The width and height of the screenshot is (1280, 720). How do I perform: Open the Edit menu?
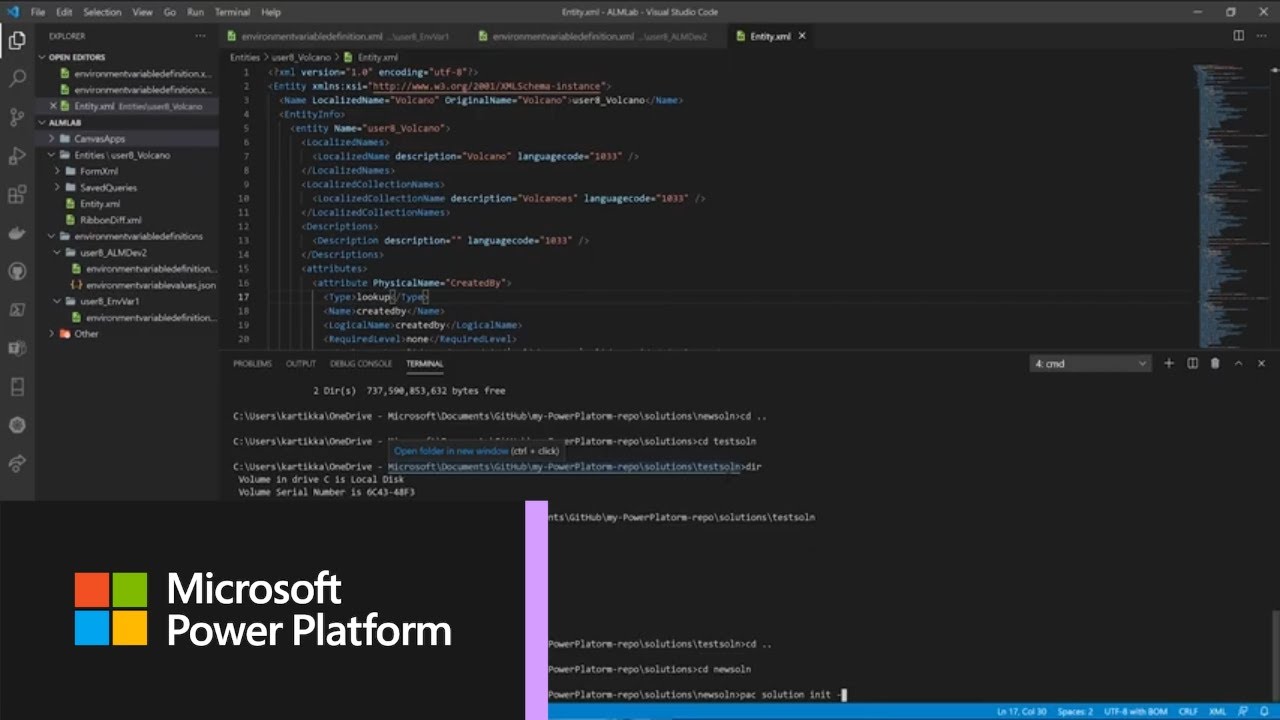click(64, 12)
